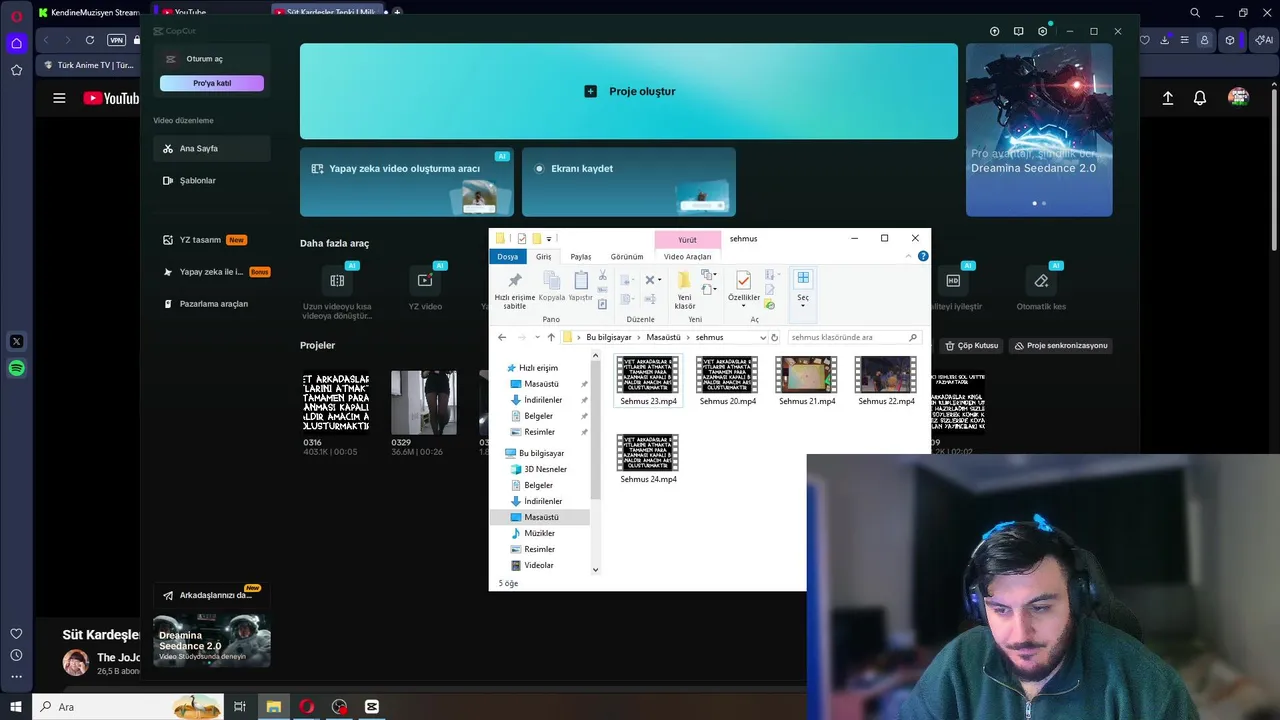Click CapCut upload arrow circle icon
The width and height of the screenshot is (1280, 720).
click(x=994, y=31)
